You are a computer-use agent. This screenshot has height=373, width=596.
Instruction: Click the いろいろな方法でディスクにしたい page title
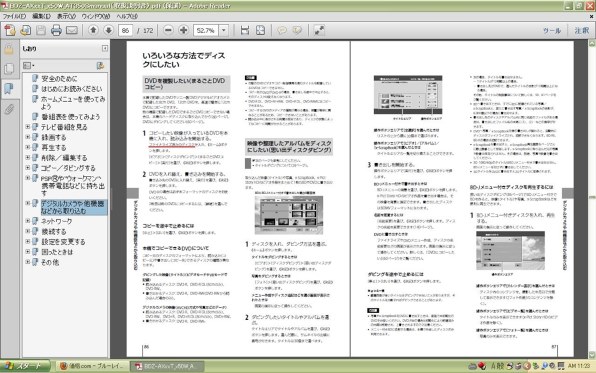(x=184, y=60)
